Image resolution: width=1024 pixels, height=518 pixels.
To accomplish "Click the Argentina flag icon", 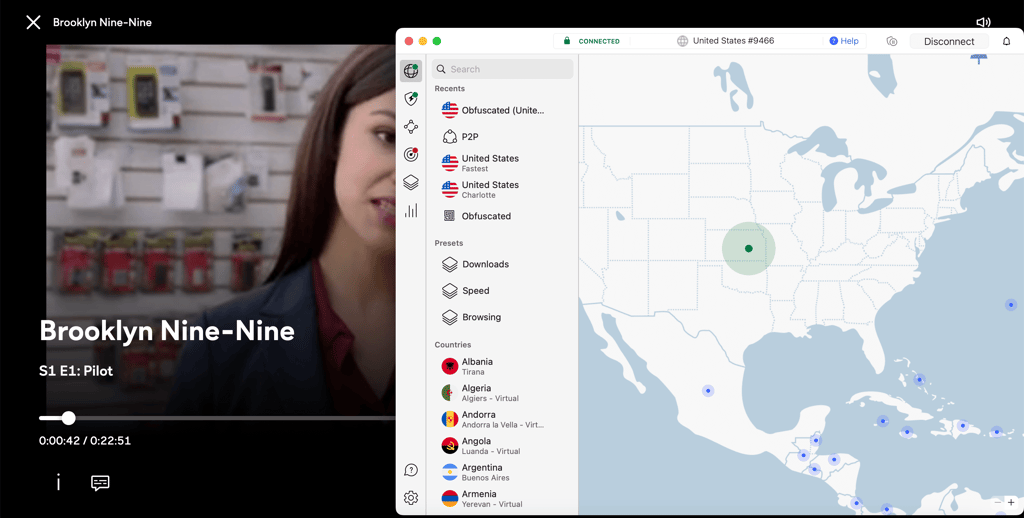I will tap(449, 472).
